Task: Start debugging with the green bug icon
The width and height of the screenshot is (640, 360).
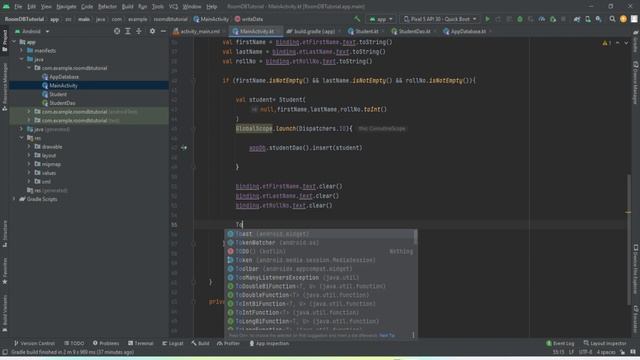Action: pyautogui.click(x=520, y=19)
